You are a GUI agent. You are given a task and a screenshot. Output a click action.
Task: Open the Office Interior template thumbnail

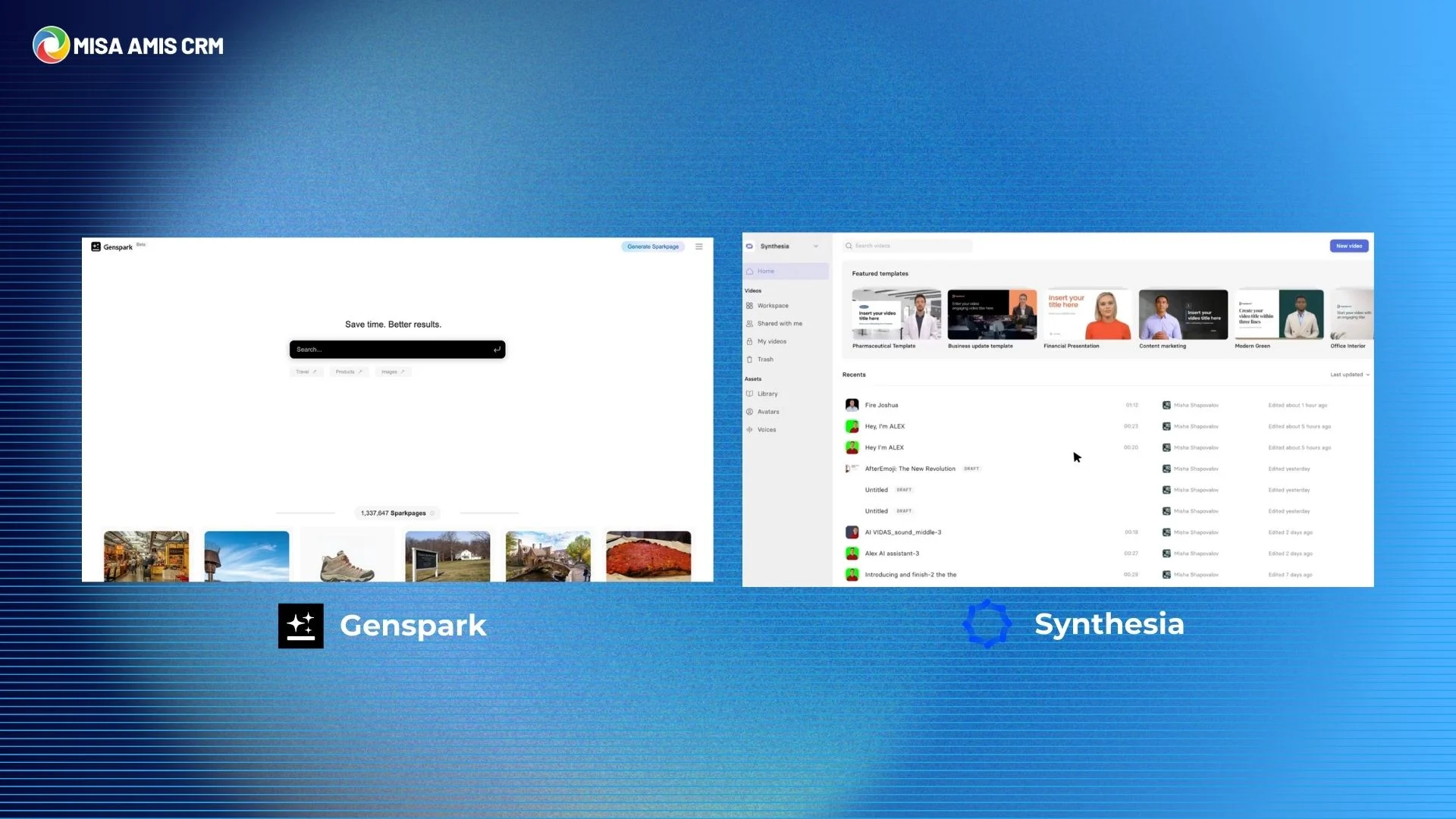(x=1352, y=315)
